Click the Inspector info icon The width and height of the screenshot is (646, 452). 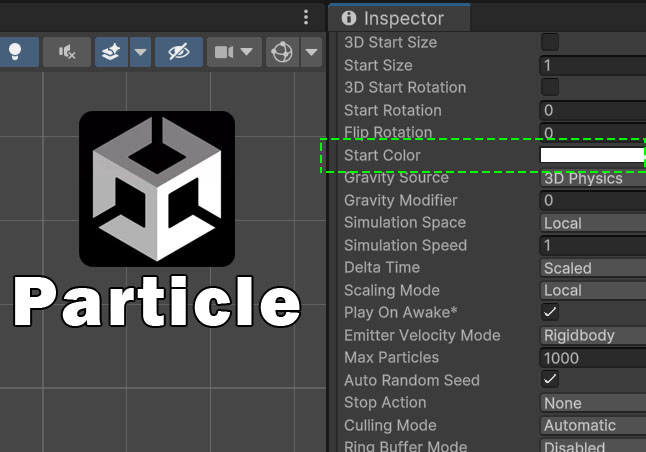coord(349,18)
